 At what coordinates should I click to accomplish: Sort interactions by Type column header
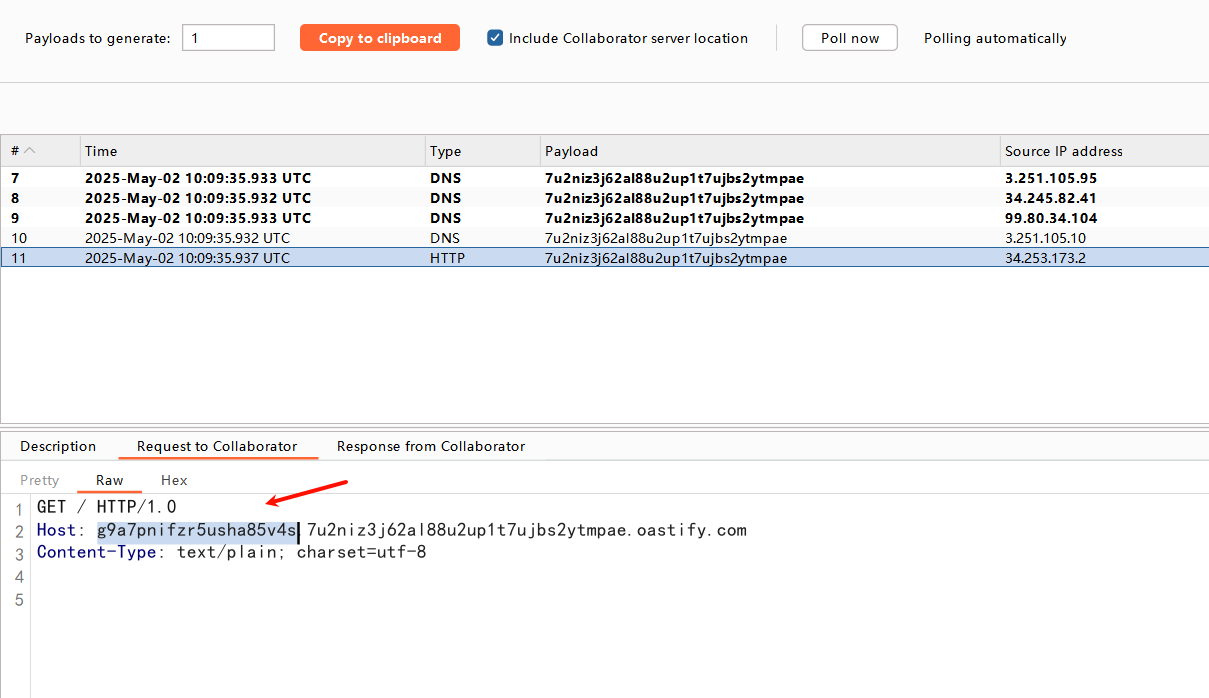coord(445,151)
